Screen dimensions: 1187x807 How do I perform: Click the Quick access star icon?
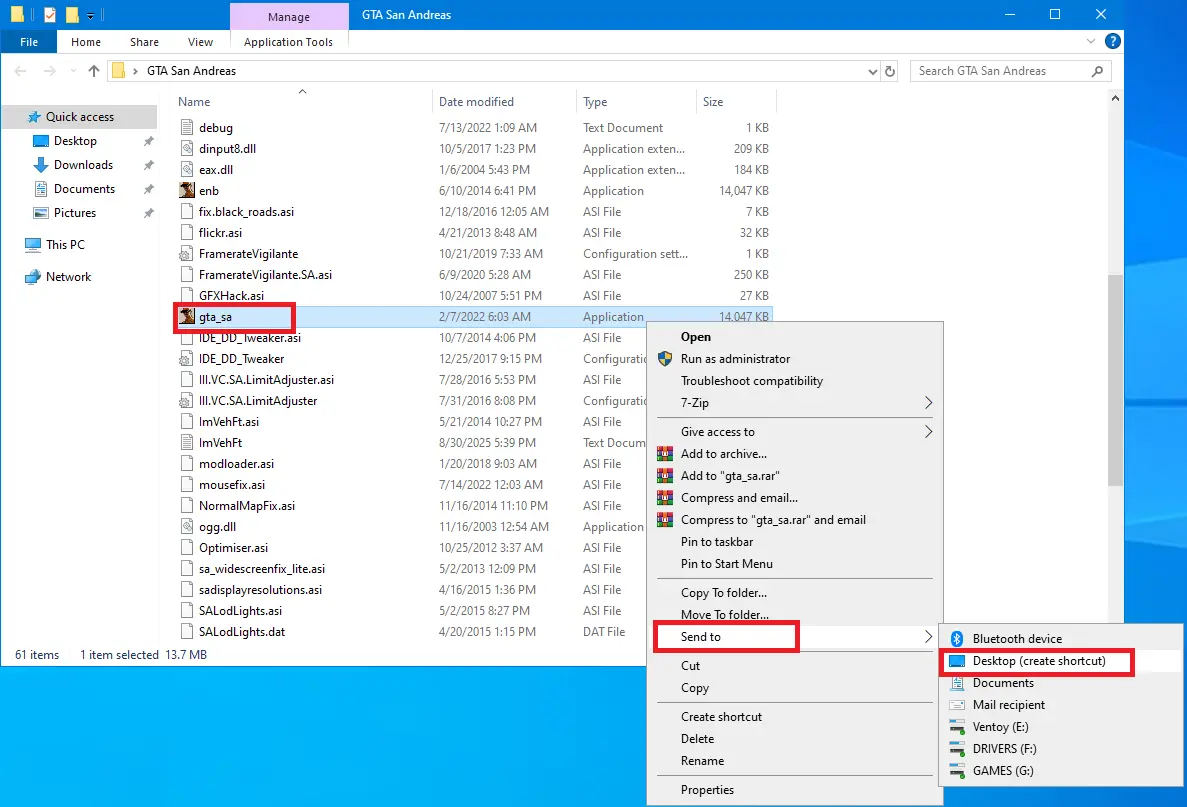pos(33,117)
